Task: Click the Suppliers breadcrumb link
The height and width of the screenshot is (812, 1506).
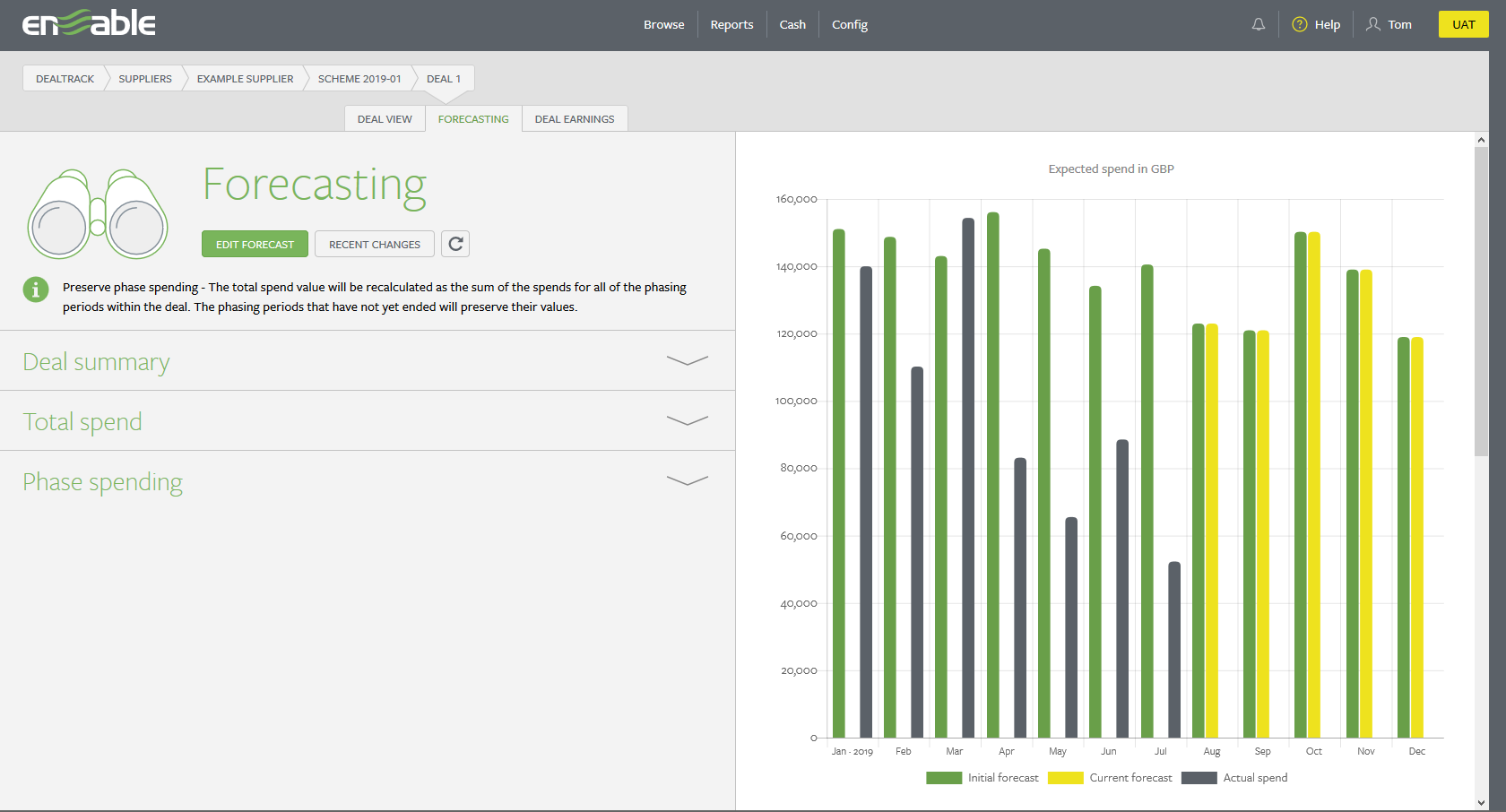Action: [x=145, y=78]
